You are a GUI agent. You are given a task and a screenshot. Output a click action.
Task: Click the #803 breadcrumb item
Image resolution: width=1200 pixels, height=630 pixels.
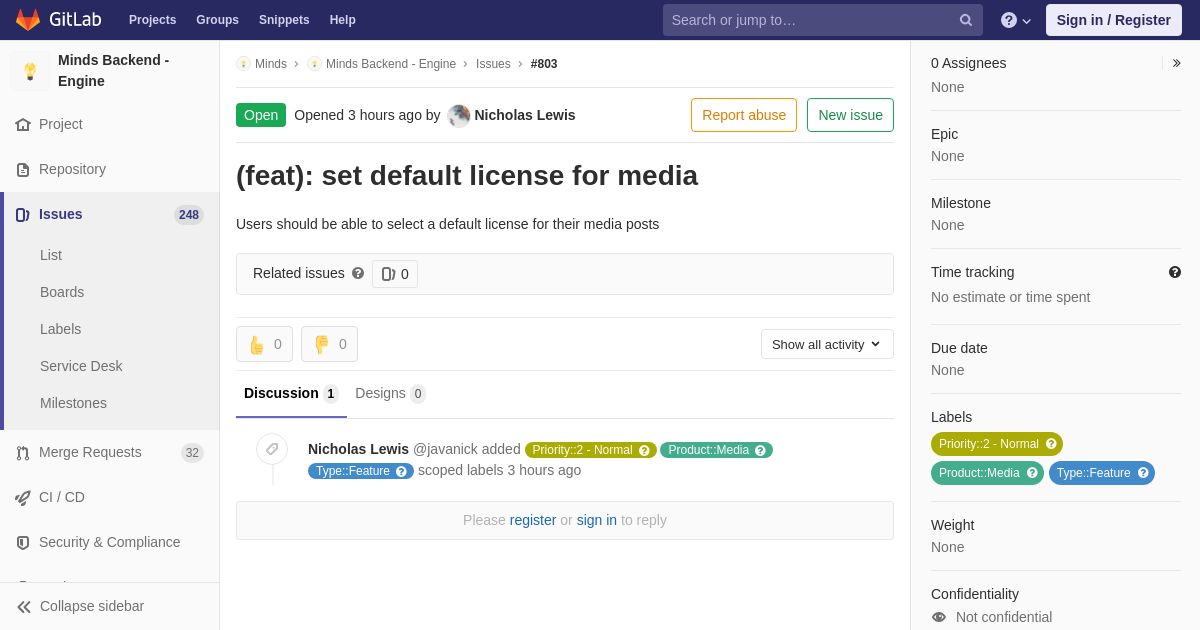(x=544, y=64)
